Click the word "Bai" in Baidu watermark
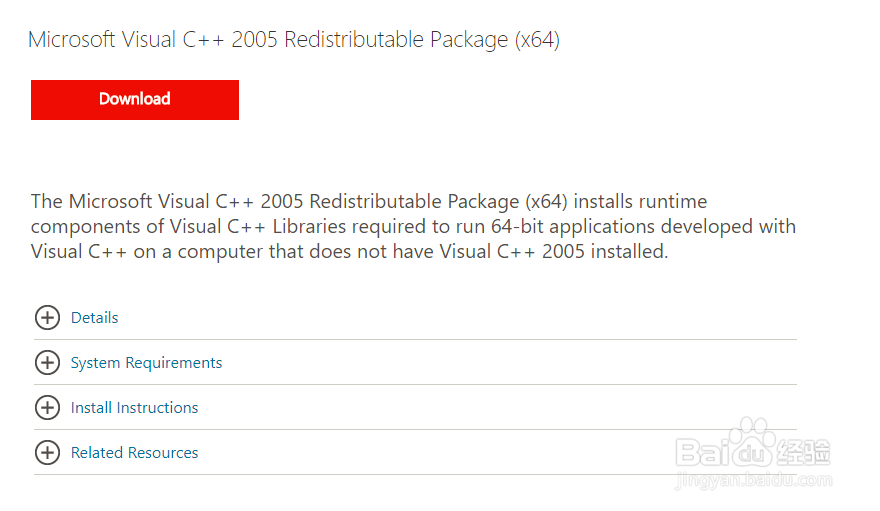Image resolution: width=880 pixels, height=511 pixels. (x=700, y=452)
